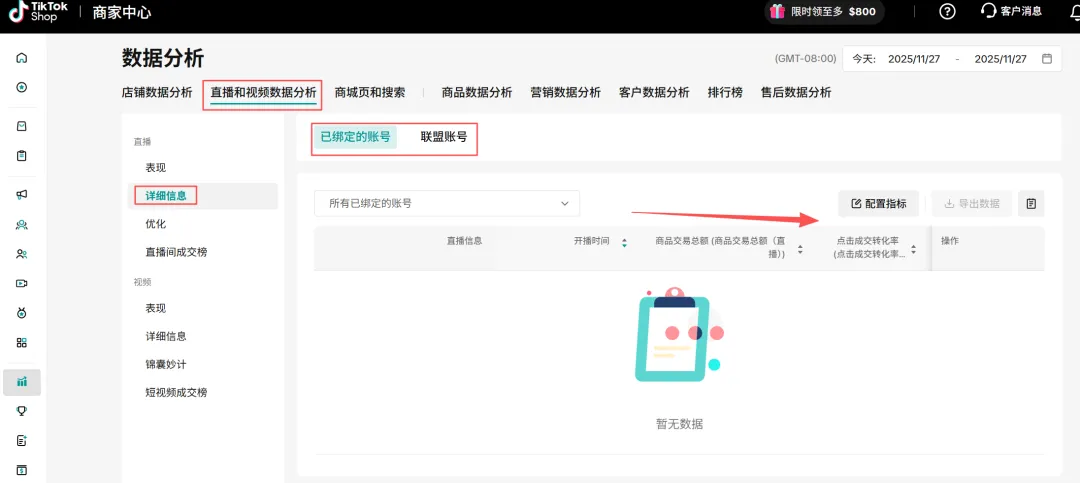
Task: Click the 配置指标 button
Action: pyautogui.click(x=878, y=204)
